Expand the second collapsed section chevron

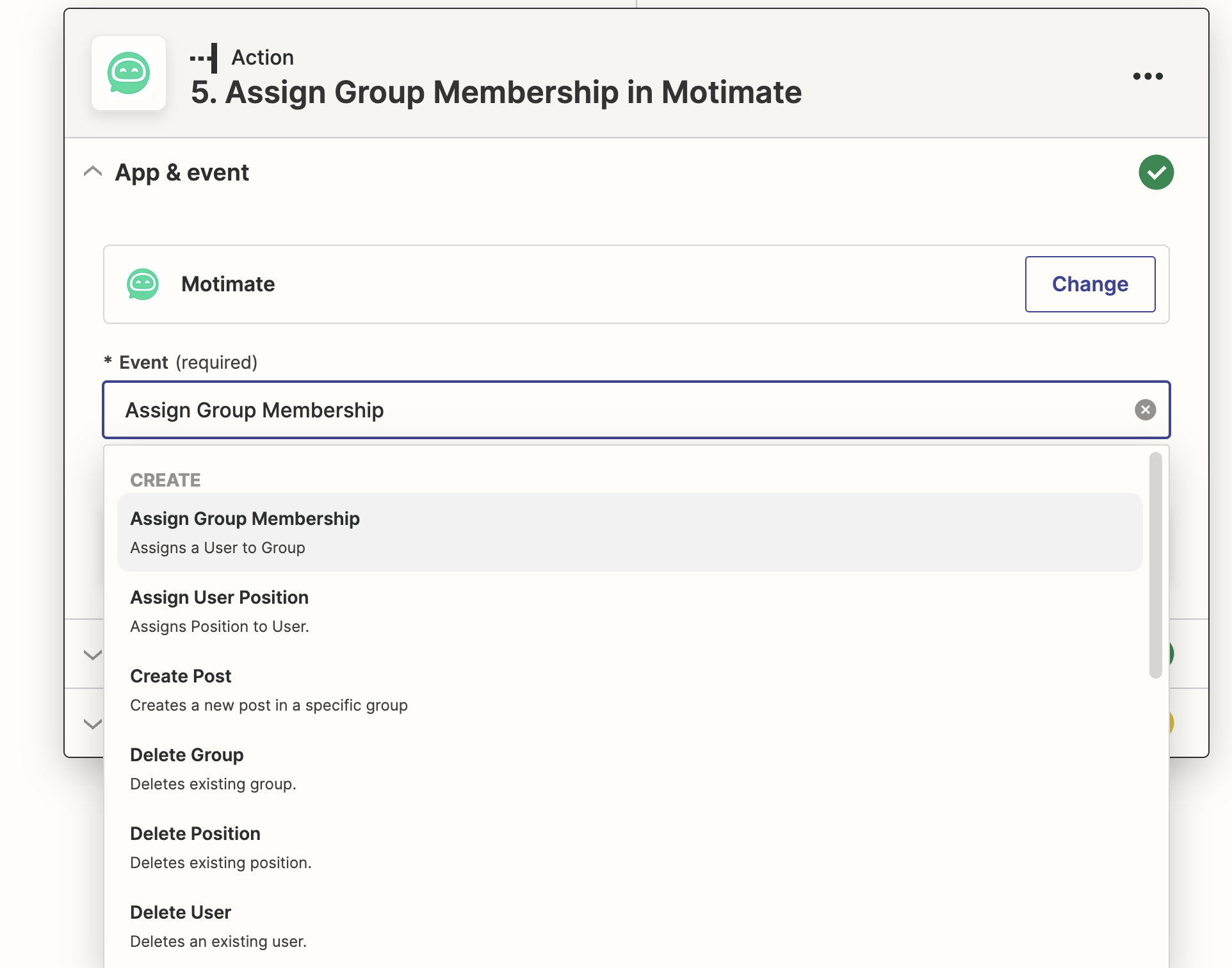pyautogui.click(x=93, y=654)
